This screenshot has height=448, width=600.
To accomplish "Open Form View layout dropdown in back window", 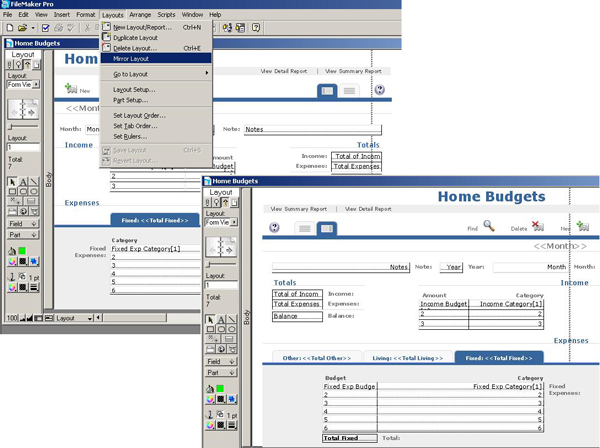I will tap(23, 85).
